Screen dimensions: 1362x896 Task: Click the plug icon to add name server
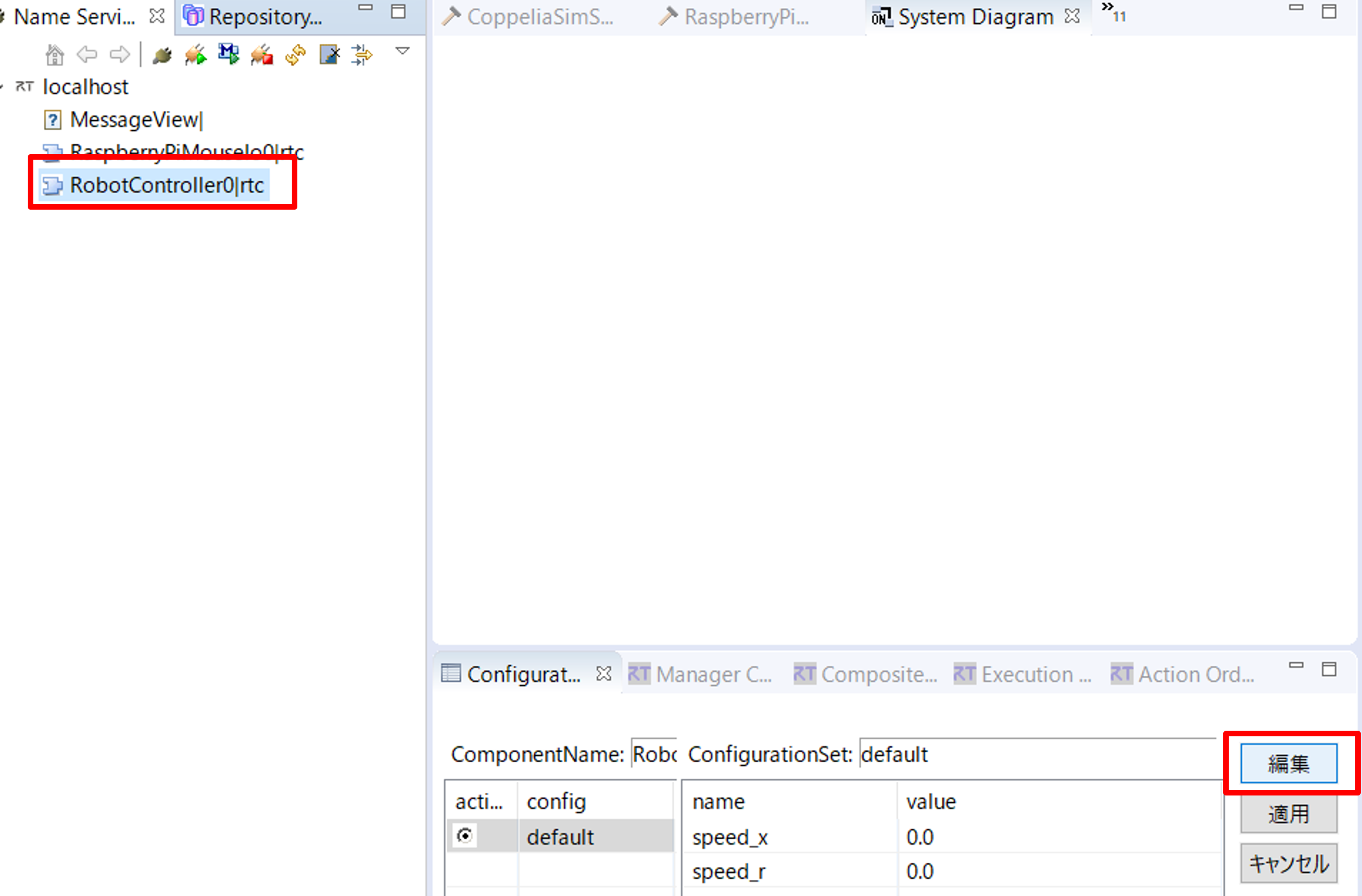coord(162,55)
